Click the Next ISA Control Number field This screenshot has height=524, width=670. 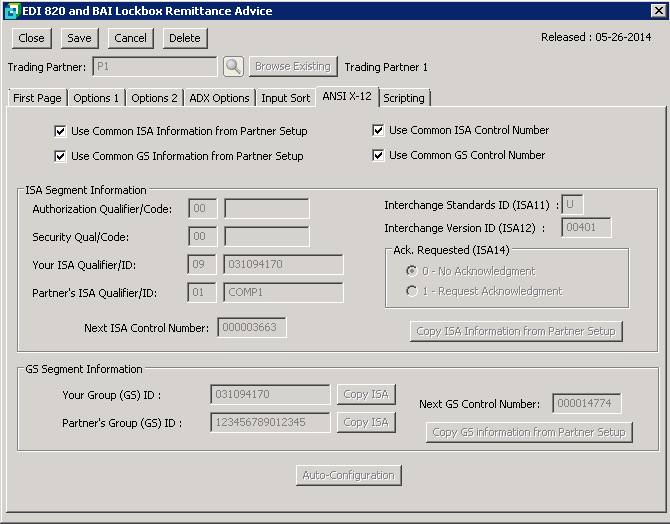(x=252, y=327)
